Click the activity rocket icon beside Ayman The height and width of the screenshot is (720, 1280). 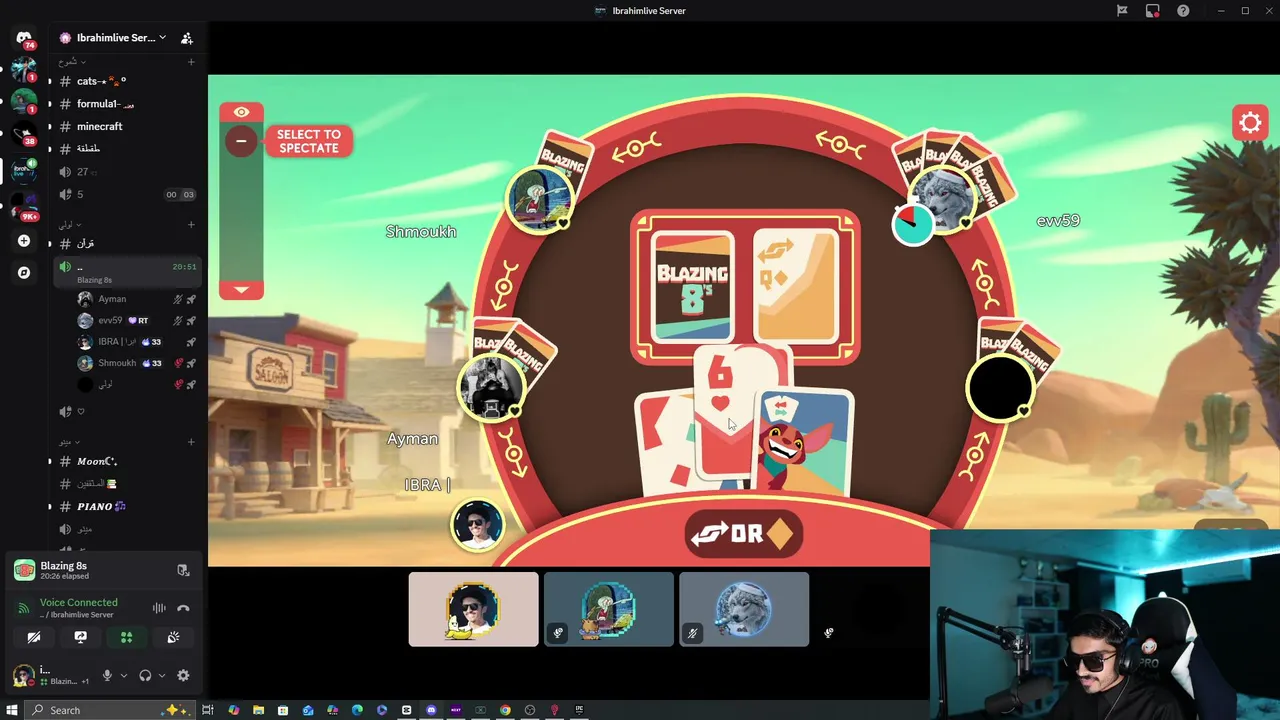(x=190, y=299)
